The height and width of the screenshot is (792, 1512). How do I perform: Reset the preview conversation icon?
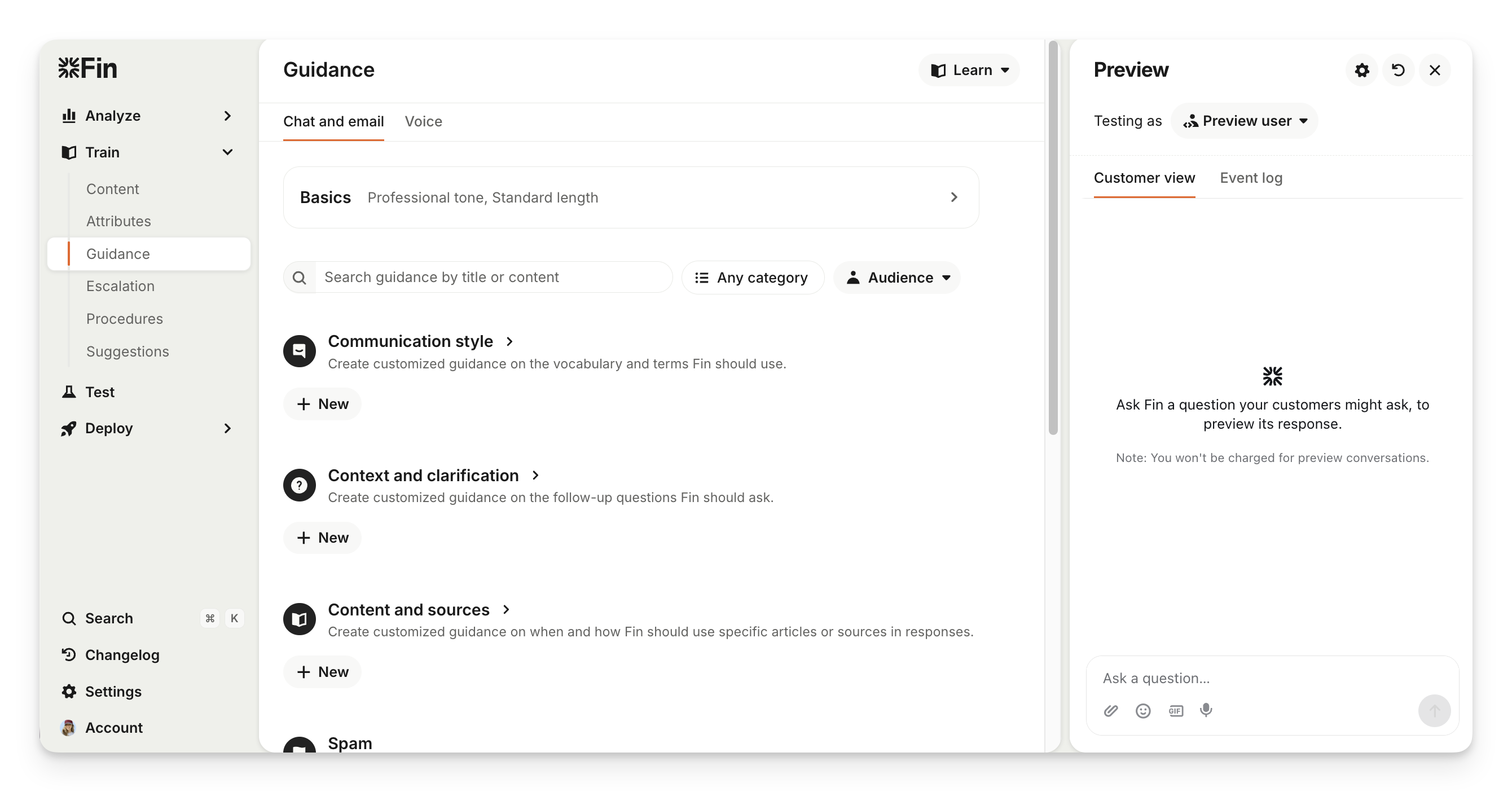[x=1398, y=71]
